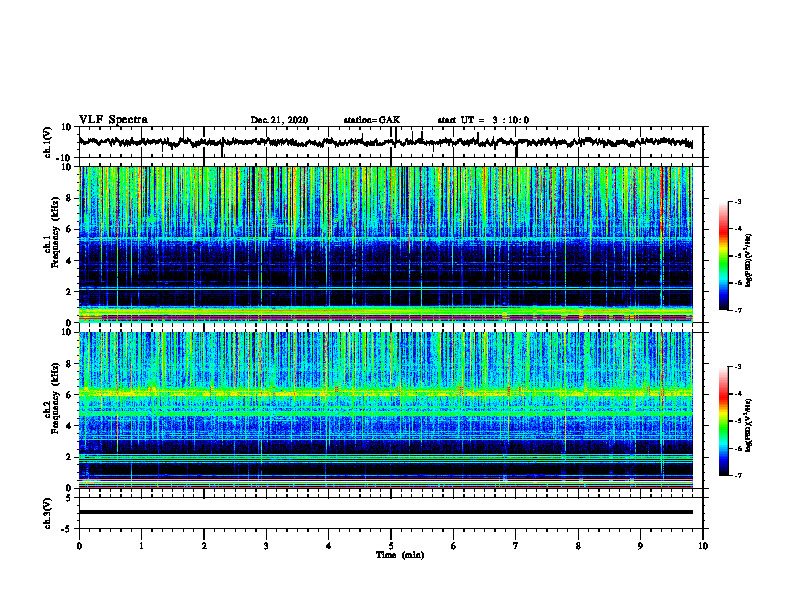Click the ch.1 voltage waveform trace
792x612 pixels.
[385, 142]
